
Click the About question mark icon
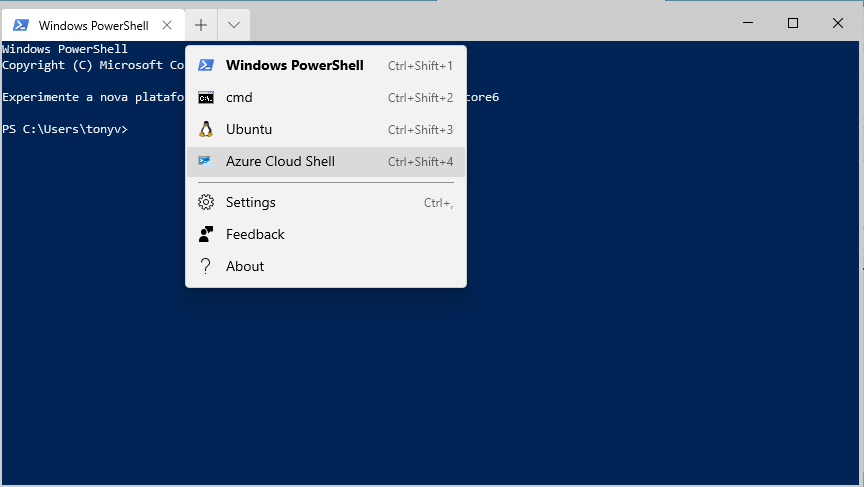pyautogui.click(x=206, y=266)
